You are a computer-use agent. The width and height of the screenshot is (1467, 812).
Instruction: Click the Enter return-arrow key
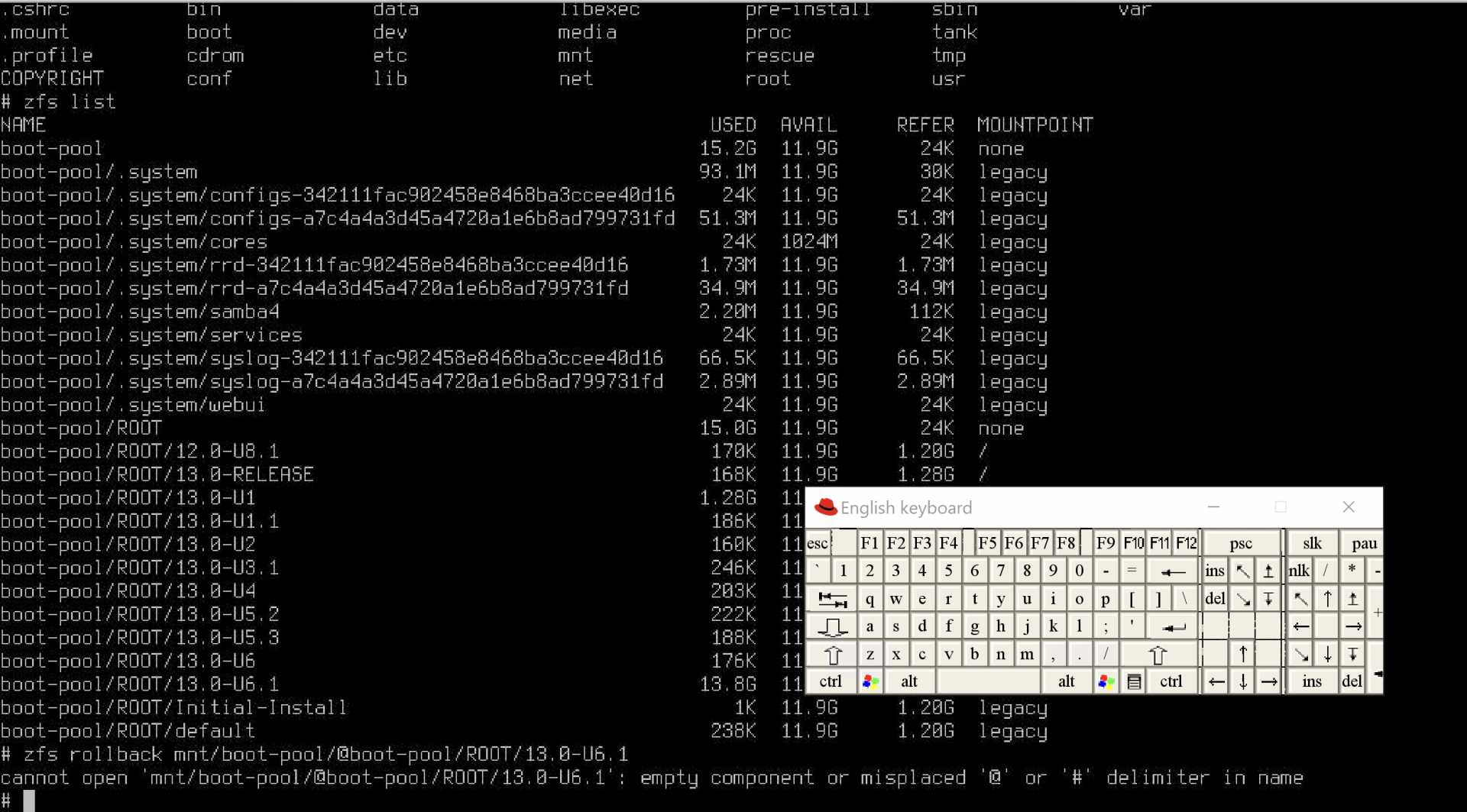[x=1173, y=627]
